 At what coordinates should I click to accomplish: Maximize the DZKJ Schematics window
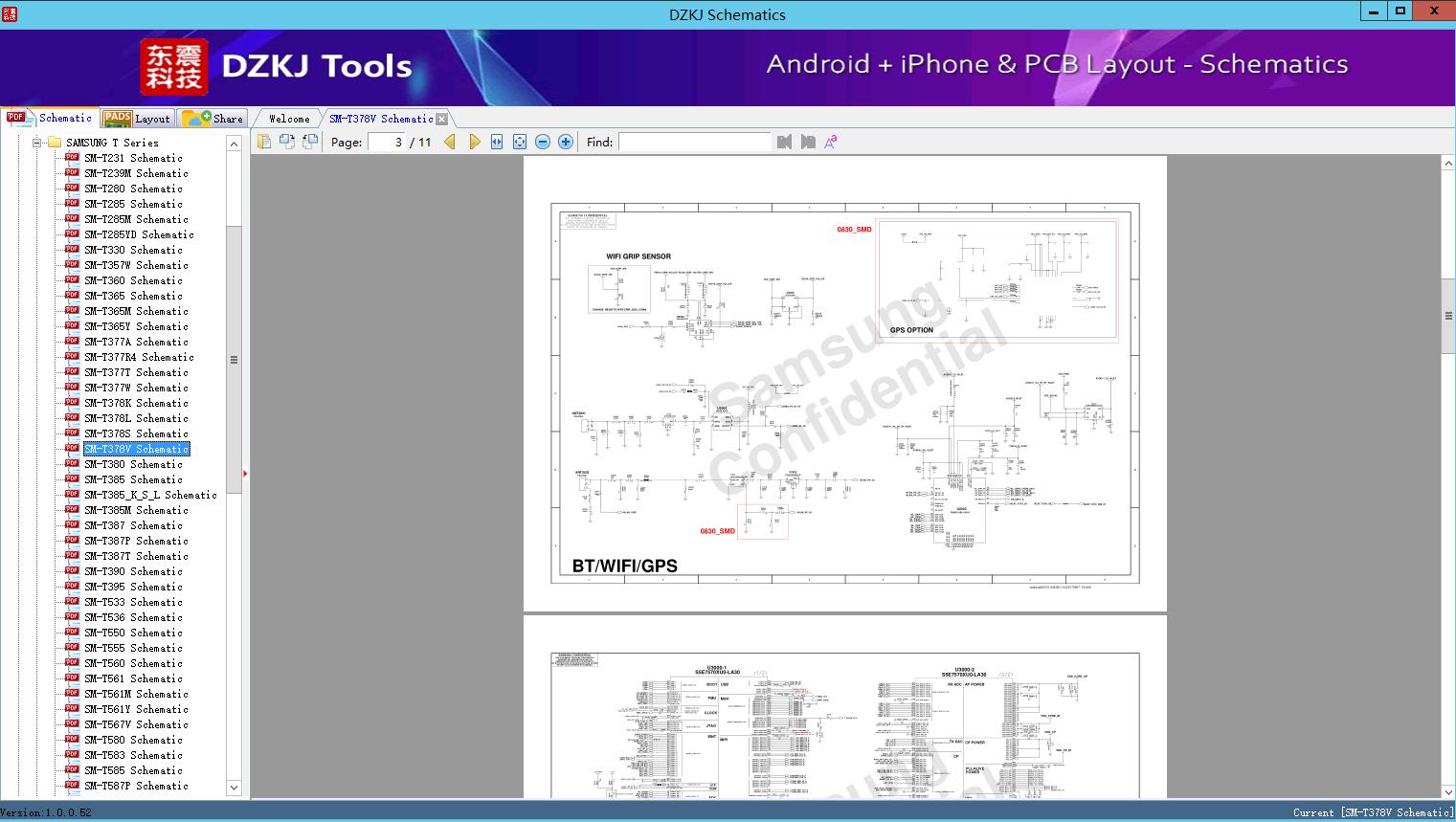click(1400, 11)
